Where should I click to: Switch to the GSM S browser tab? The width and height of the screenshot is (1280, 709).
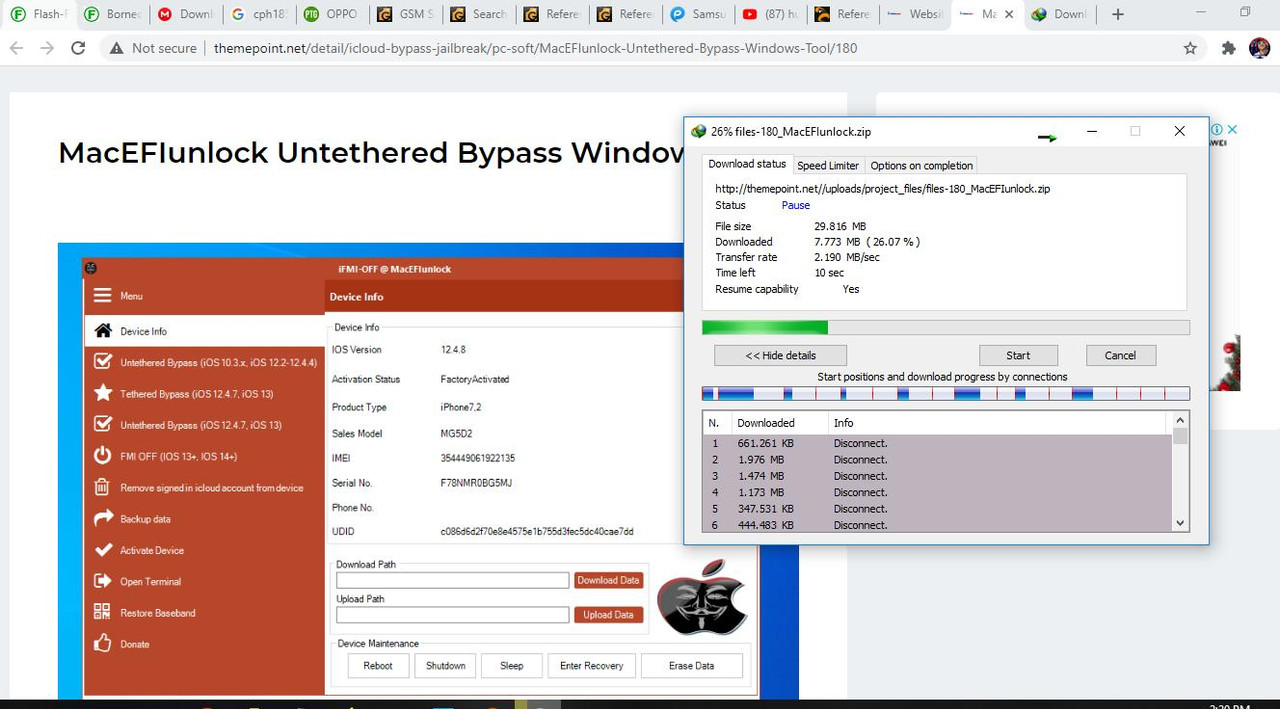405,14
